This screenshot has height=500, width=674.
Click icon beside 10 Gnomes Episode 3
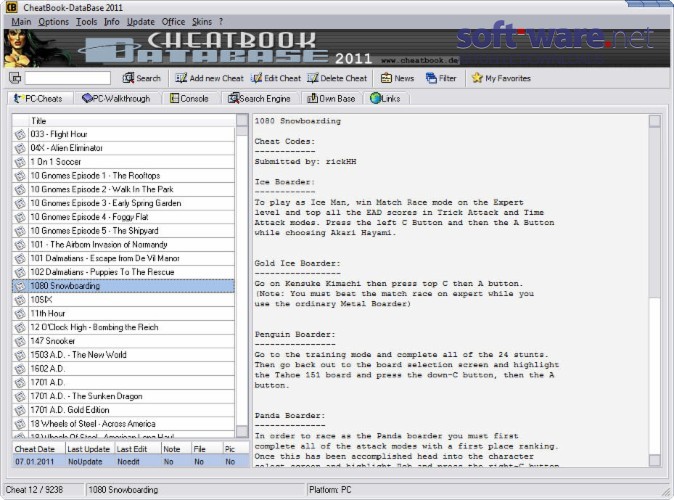(20, 203)
